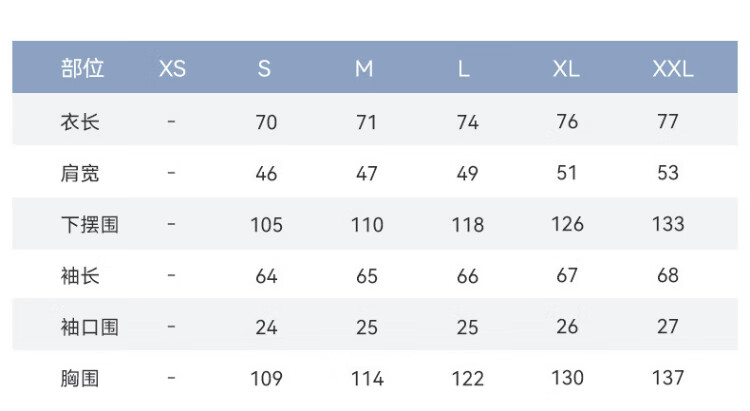Select the 袖长 value 68 for size XXL
The height and width of the screenshot is (411, 750).
click(668, 275)
